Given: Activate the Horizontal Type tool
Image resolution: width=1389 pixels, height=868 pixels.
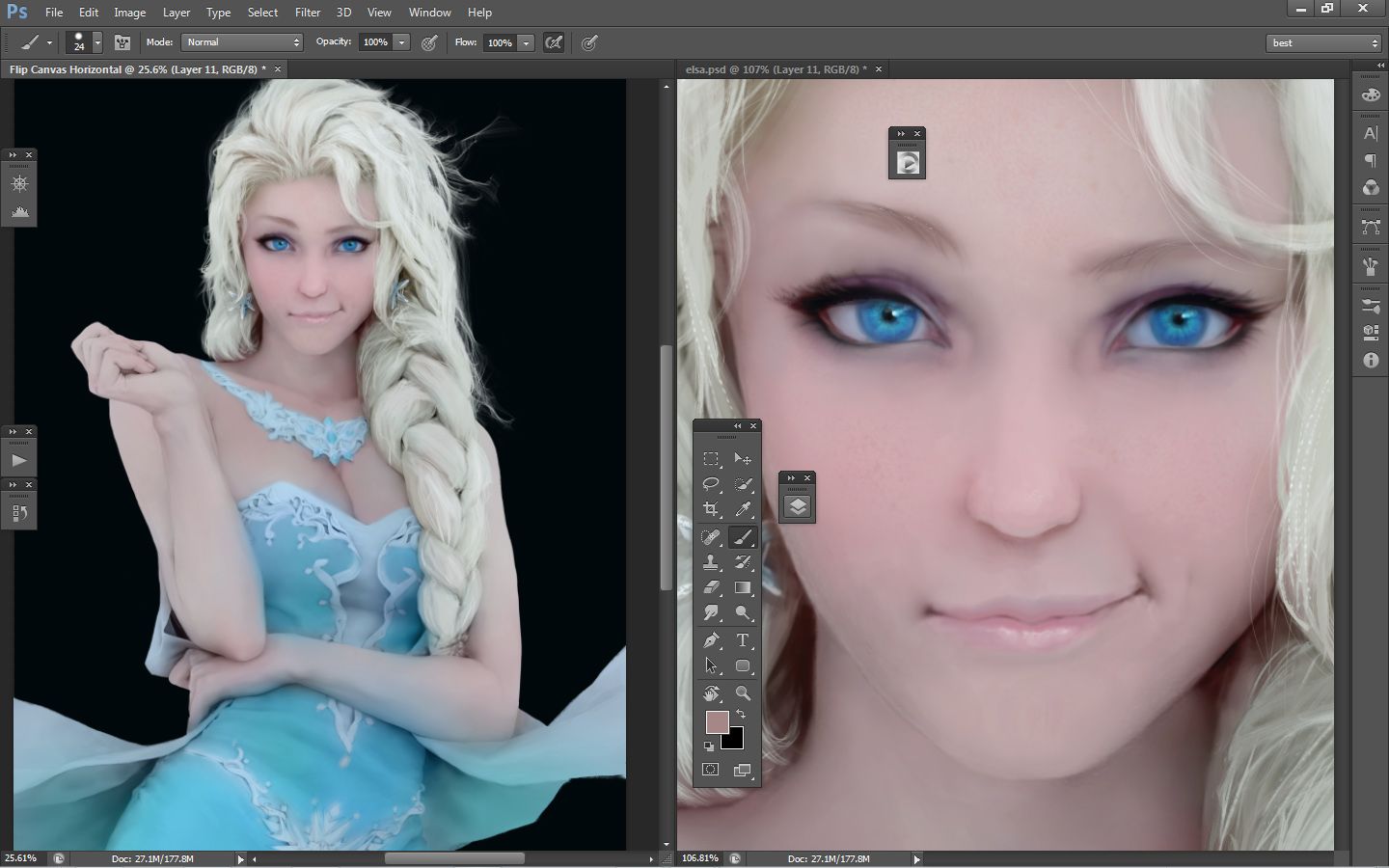Looking at the screenshot, I should (x=743, y=640).
